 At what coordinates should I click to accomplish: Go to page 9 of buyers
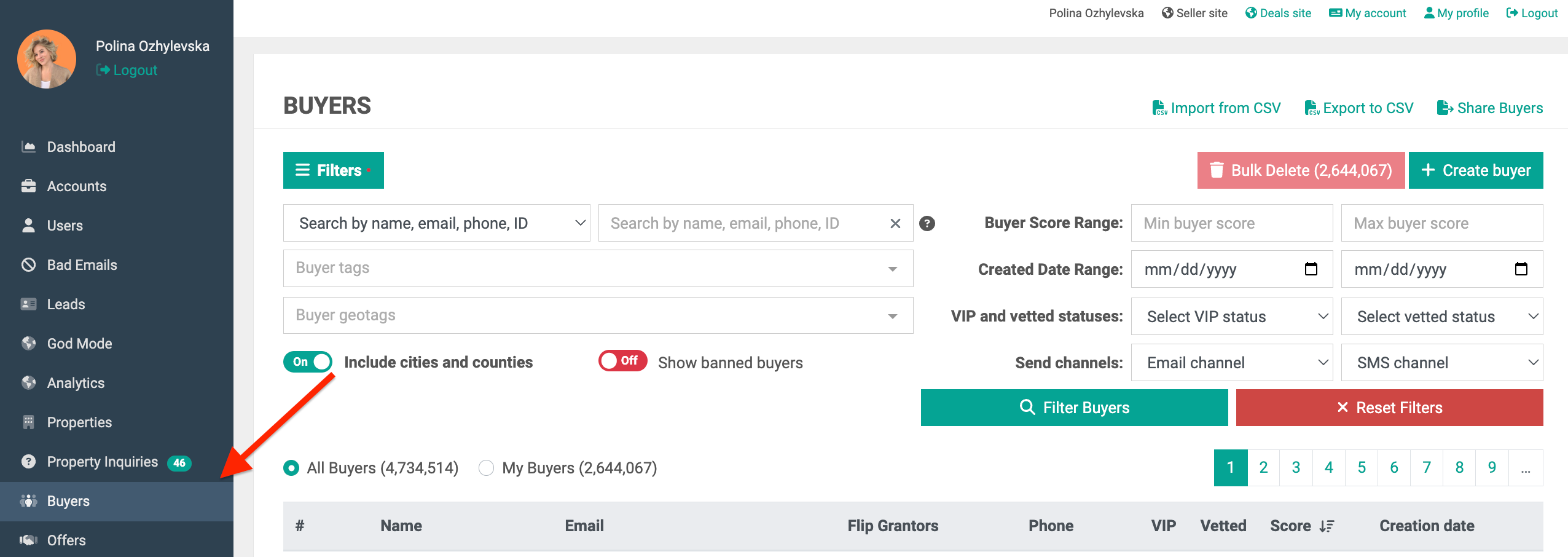pos(1492,468)
